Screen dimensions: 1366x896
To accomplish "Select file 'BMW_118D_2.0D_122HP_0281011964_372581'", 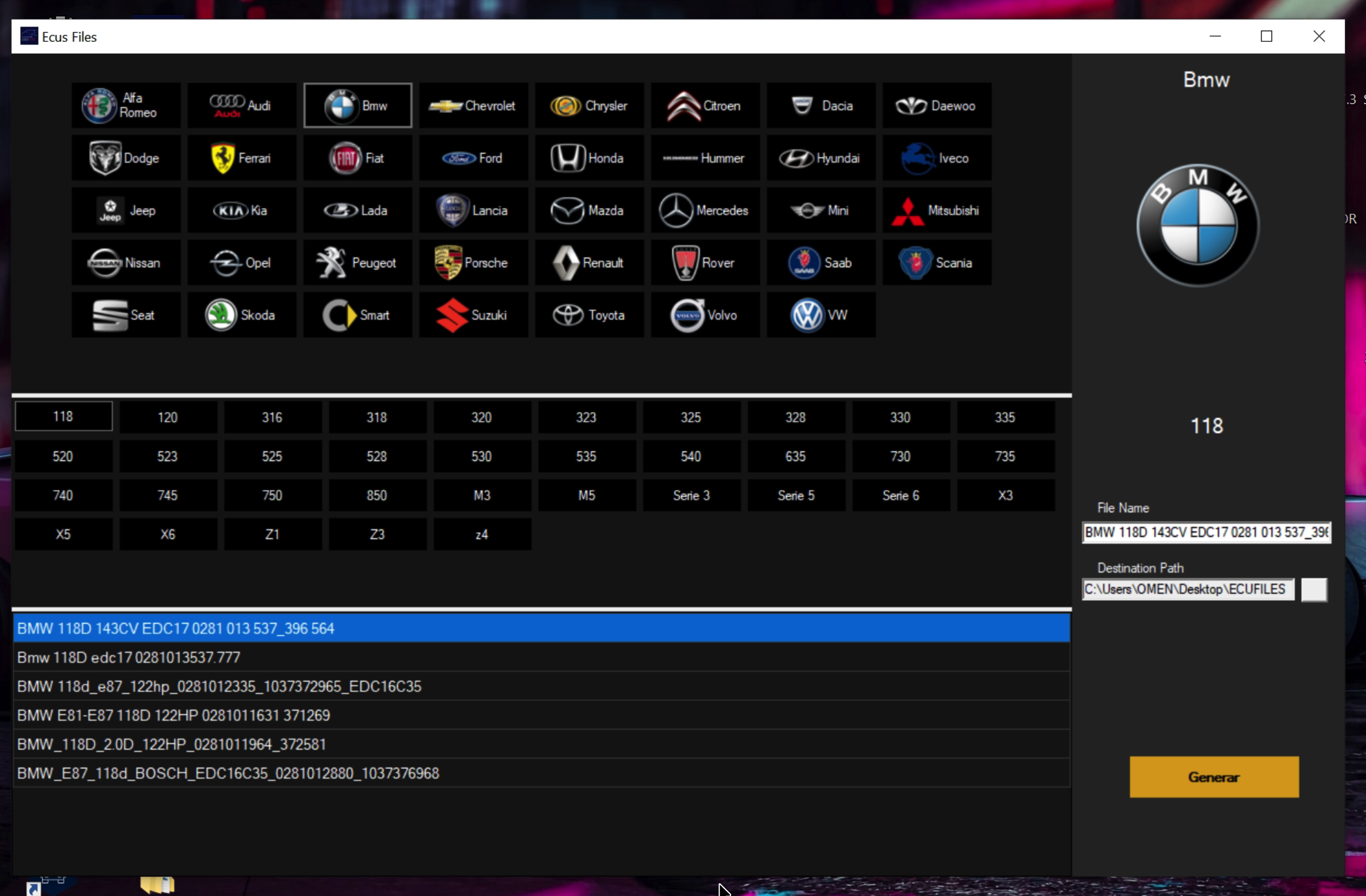I will [541, 744].
